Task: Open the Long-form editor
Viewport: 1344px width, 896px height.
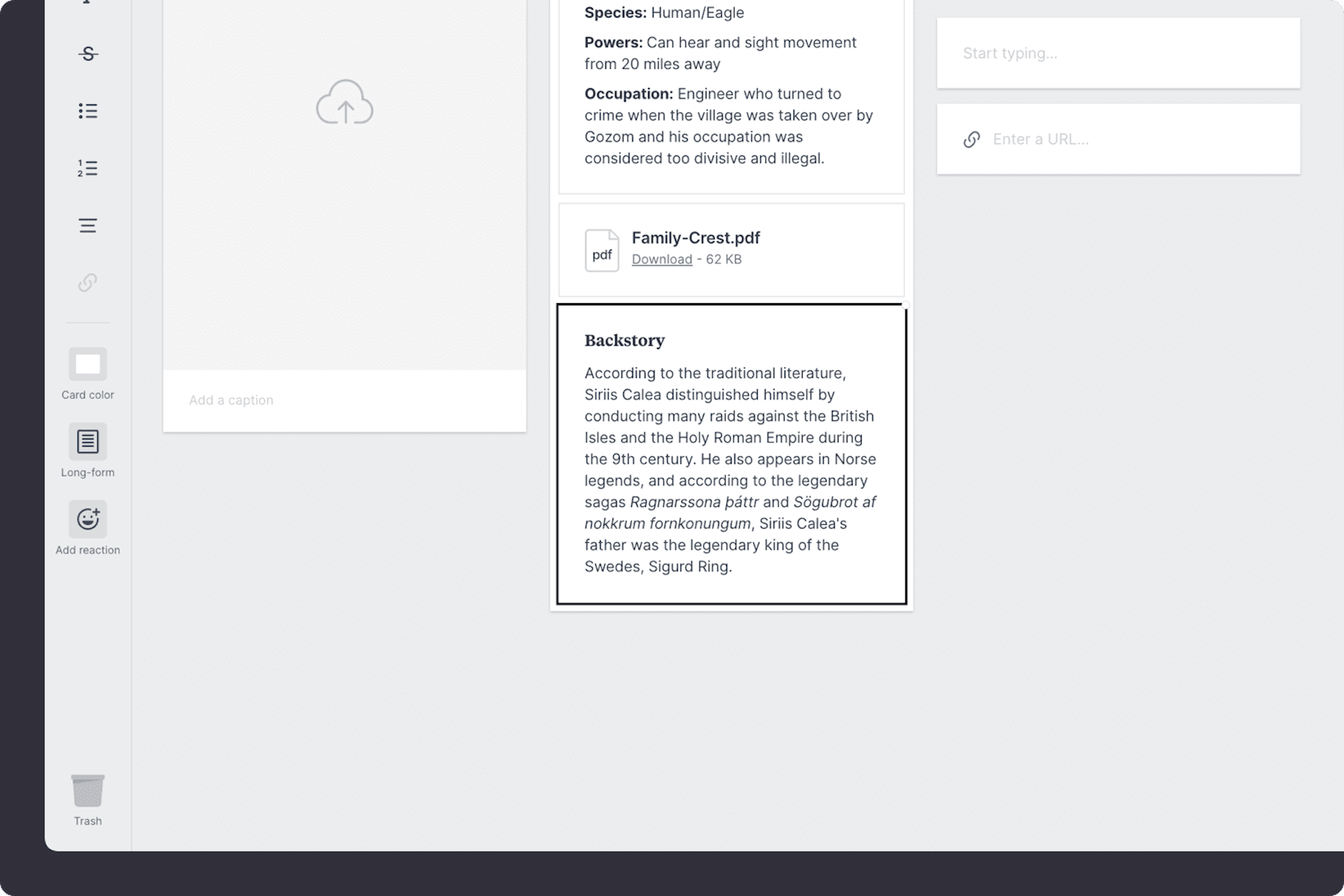Action: [x=87, y=441]
